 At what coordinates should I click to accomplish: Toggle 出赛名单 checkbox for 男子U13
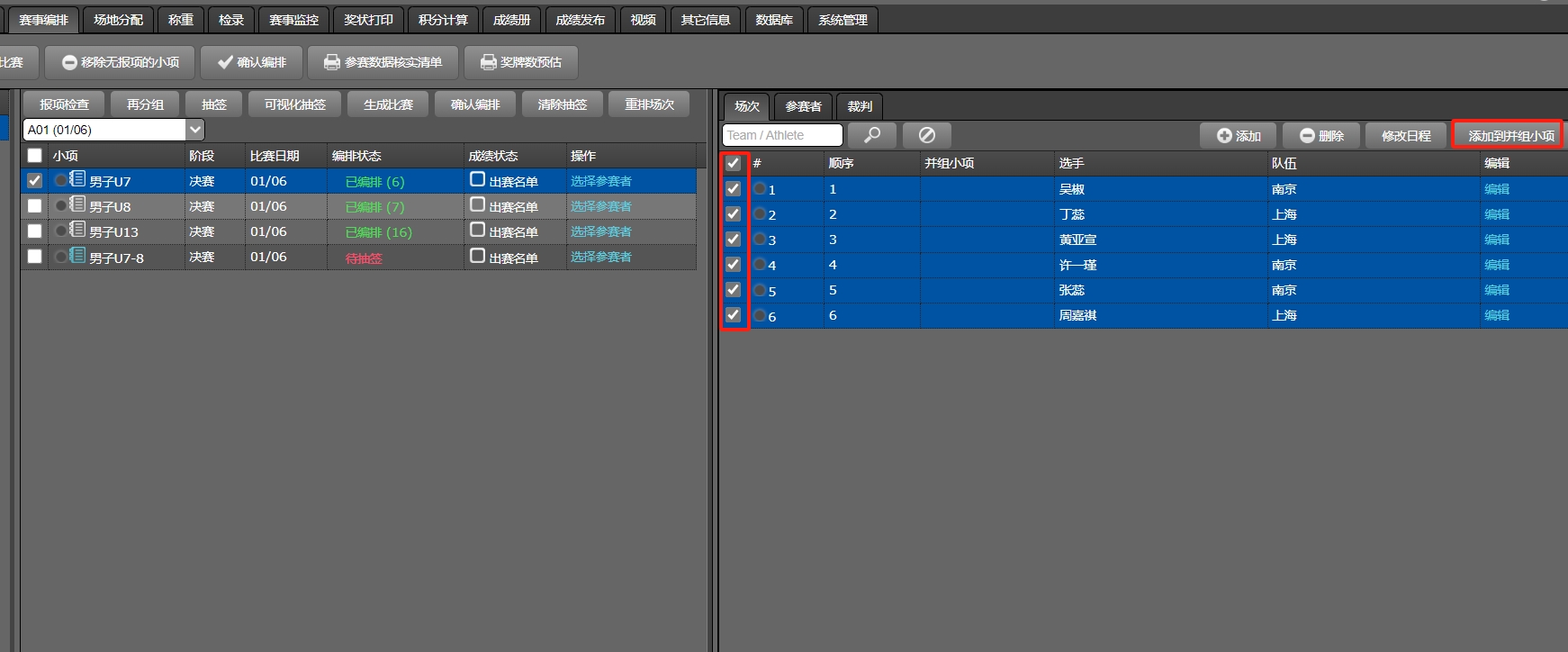478,231
